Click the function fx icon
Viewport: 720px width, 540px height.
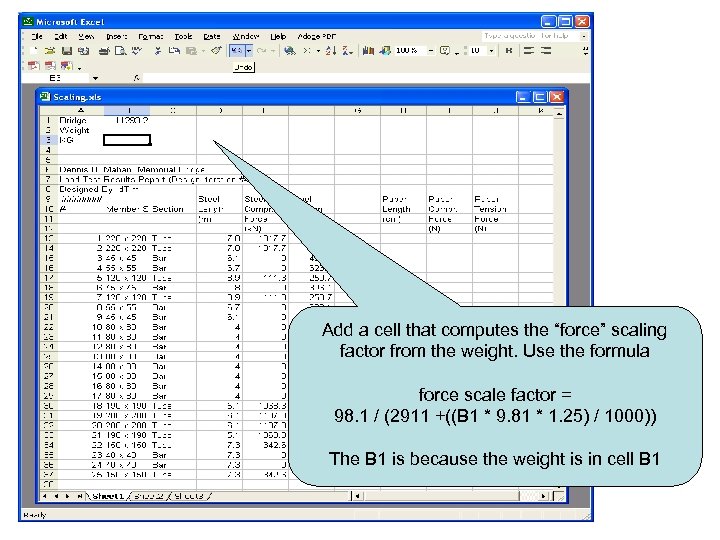point(136,79)
